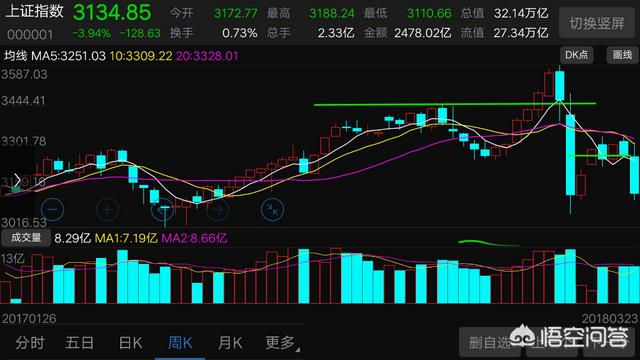Click the 总值 value 32.14万亿
The image size is (640, 360).
pos(521,13)
